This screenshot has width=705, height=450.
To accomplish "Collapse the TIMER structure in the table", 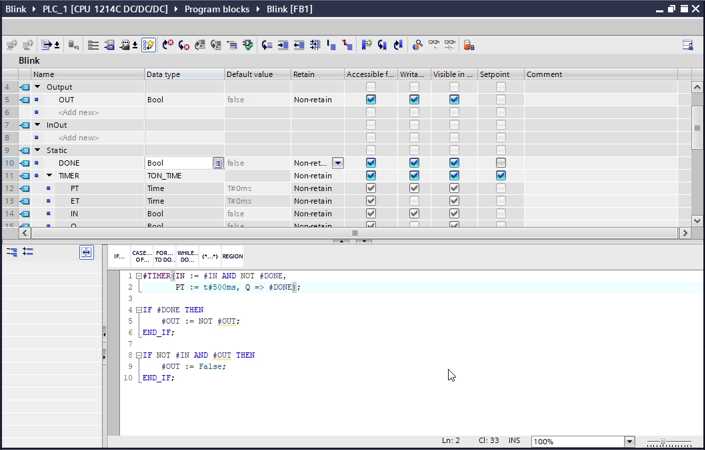I will 49,175.
